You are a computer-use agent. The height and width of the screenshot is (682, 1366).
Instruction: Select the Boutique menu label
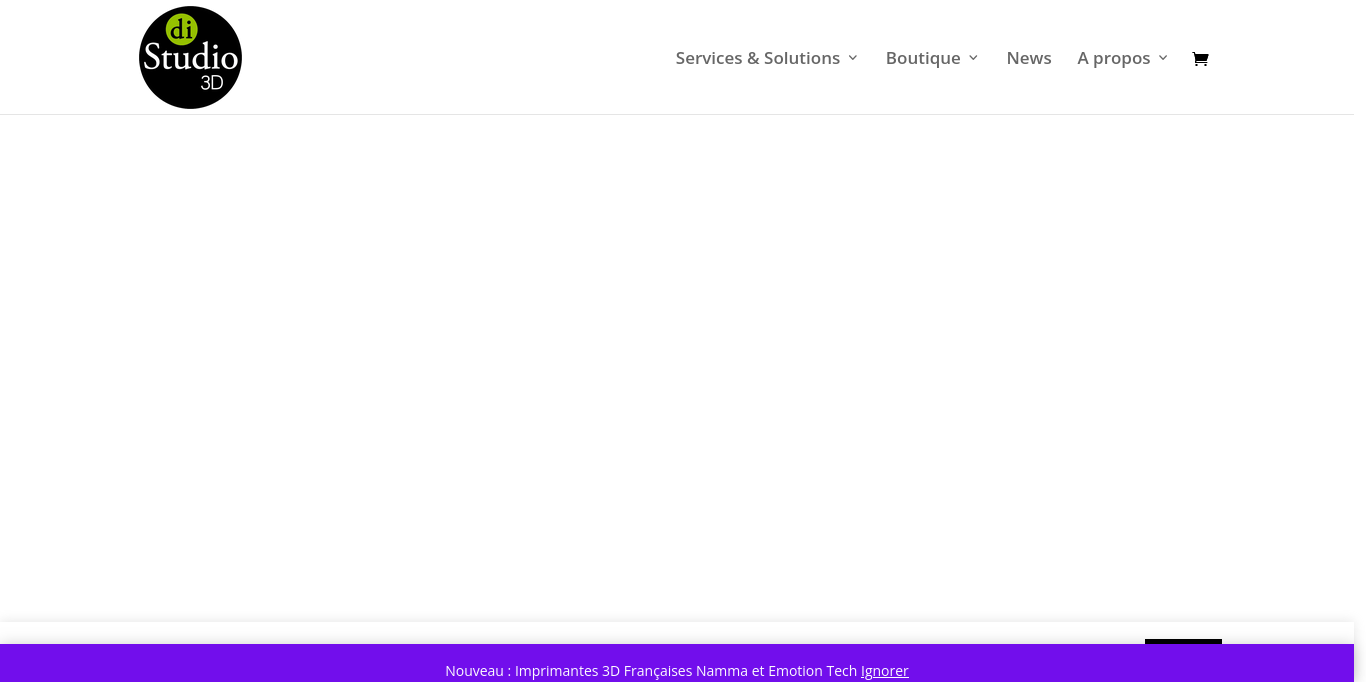(922, 58)
